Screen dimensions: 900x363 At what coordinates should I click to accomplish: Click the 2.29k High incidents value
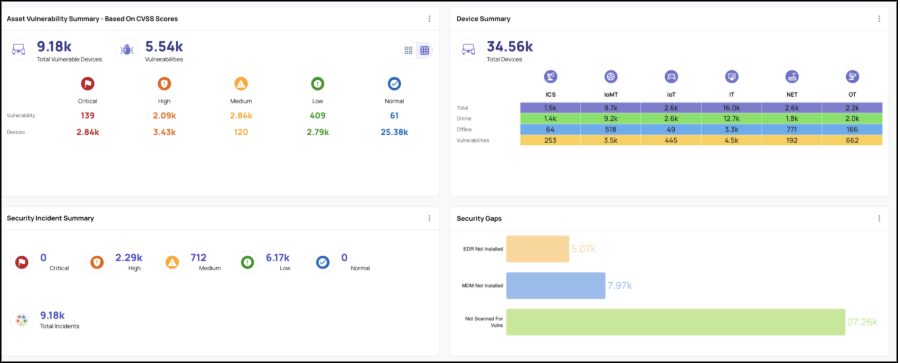(129, 258)
